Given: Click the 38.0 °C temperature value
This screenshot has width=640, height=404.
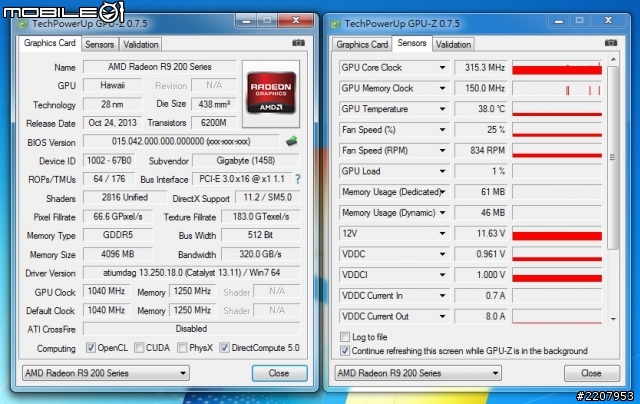Looking at the screenshot, I should pos(481,109).
